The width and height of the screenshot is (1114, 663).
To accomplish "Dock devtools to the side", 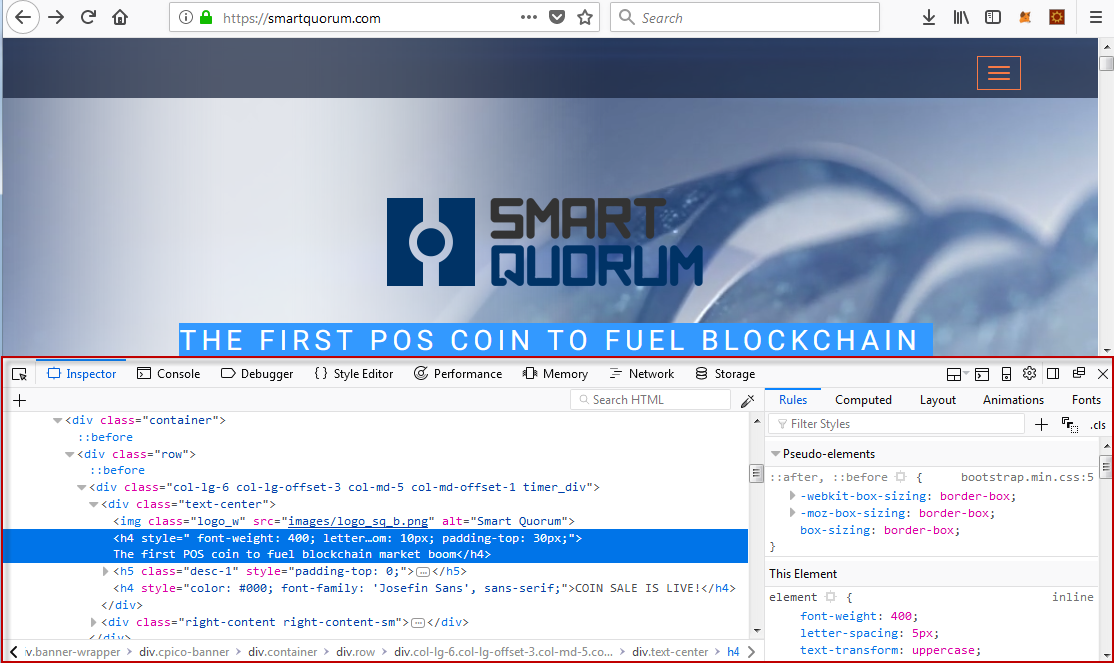I will click(x=1054, y=374).
